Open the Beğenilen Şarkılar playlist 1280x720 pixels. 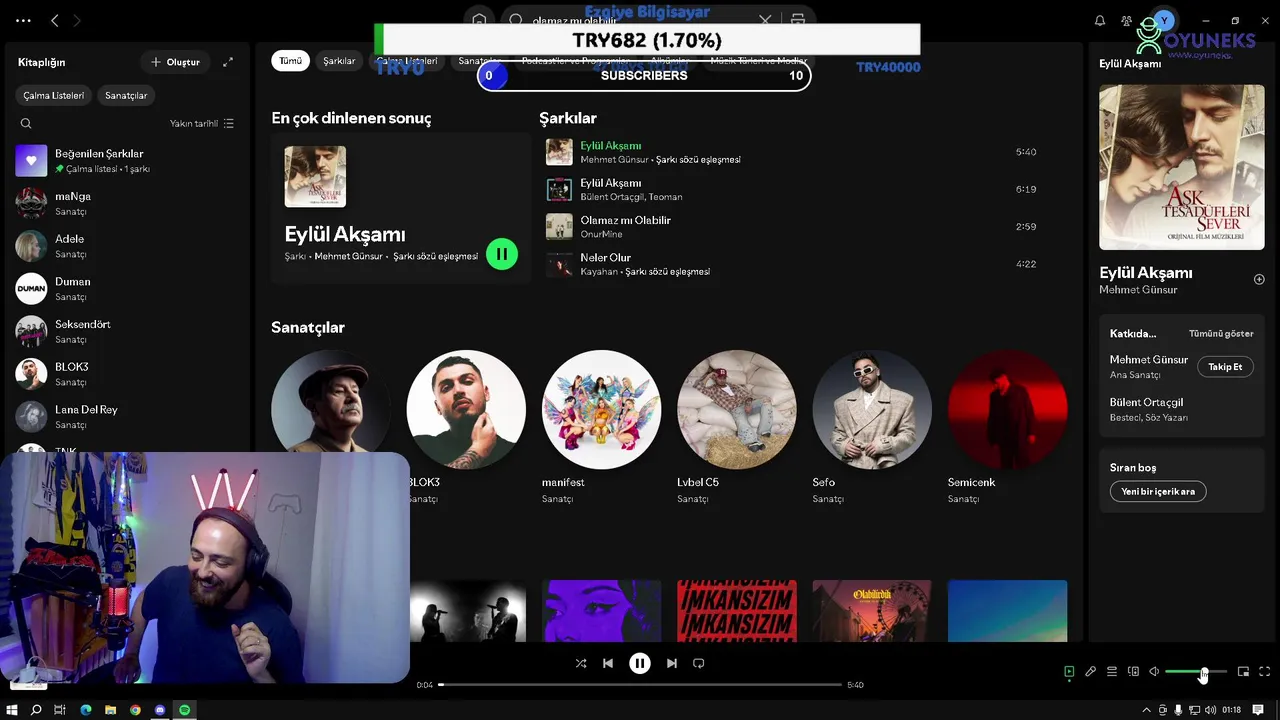tap(127, 161)
